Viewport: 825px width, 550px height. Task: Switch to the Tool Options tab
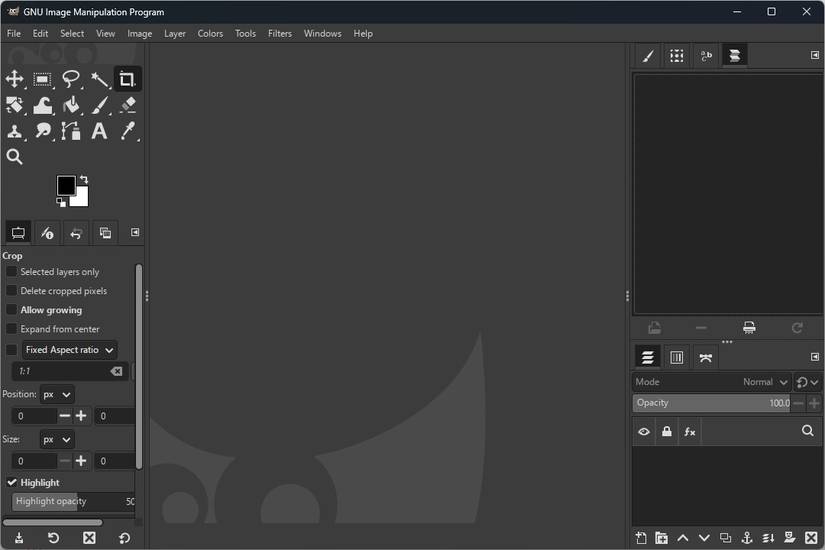tap(18, 233)
